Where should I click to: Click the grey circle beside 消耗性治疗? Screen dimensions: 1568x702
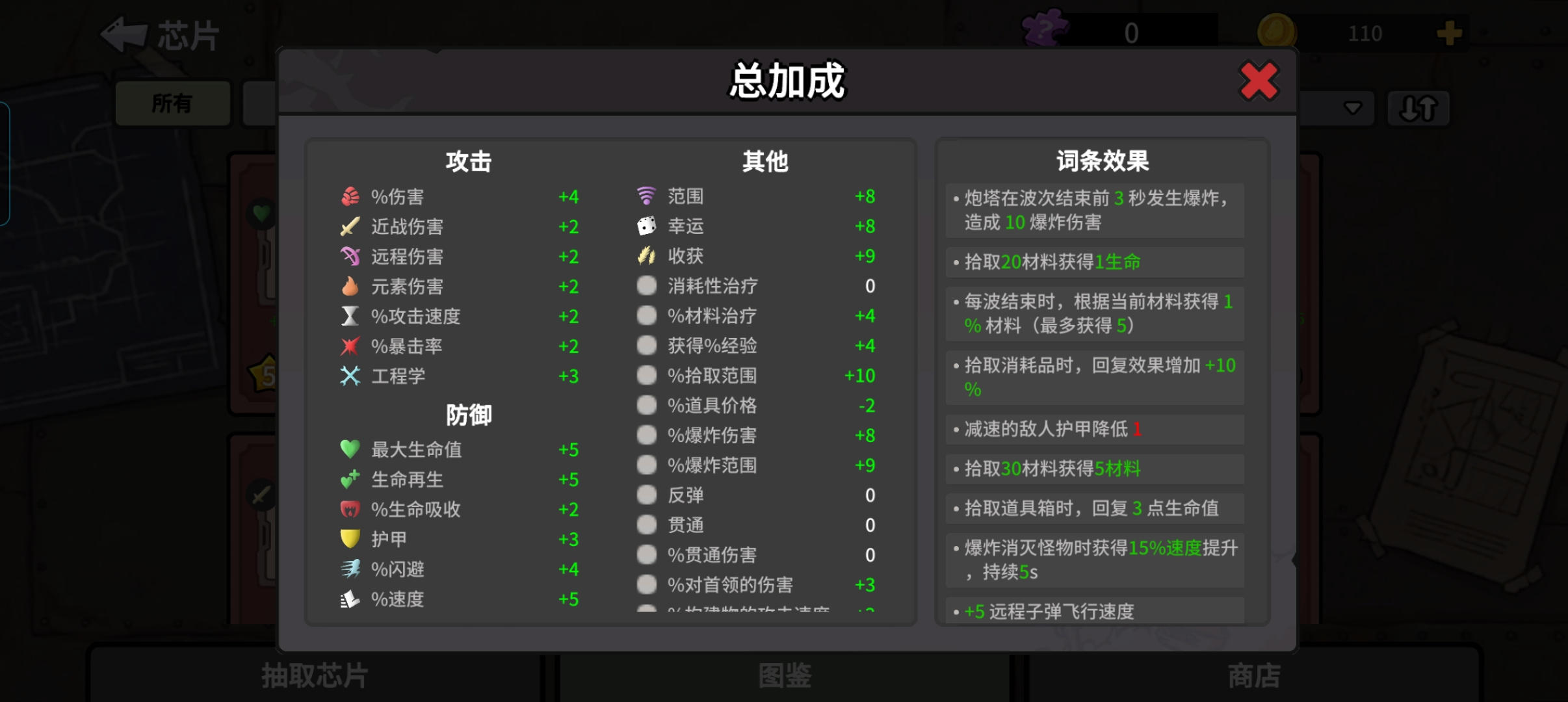[646, 285]
